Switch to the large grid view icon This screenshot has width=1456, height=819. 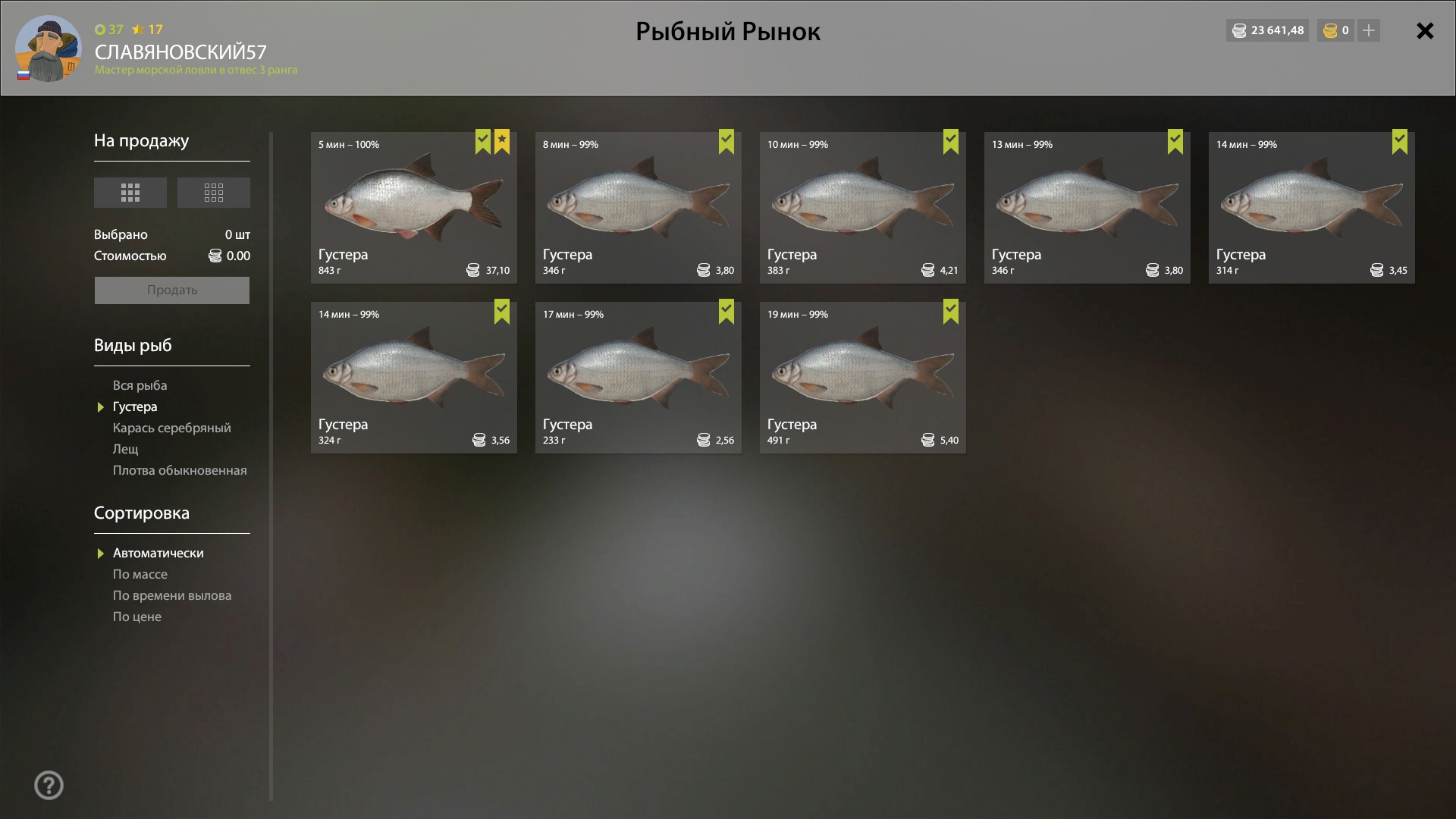130,193
